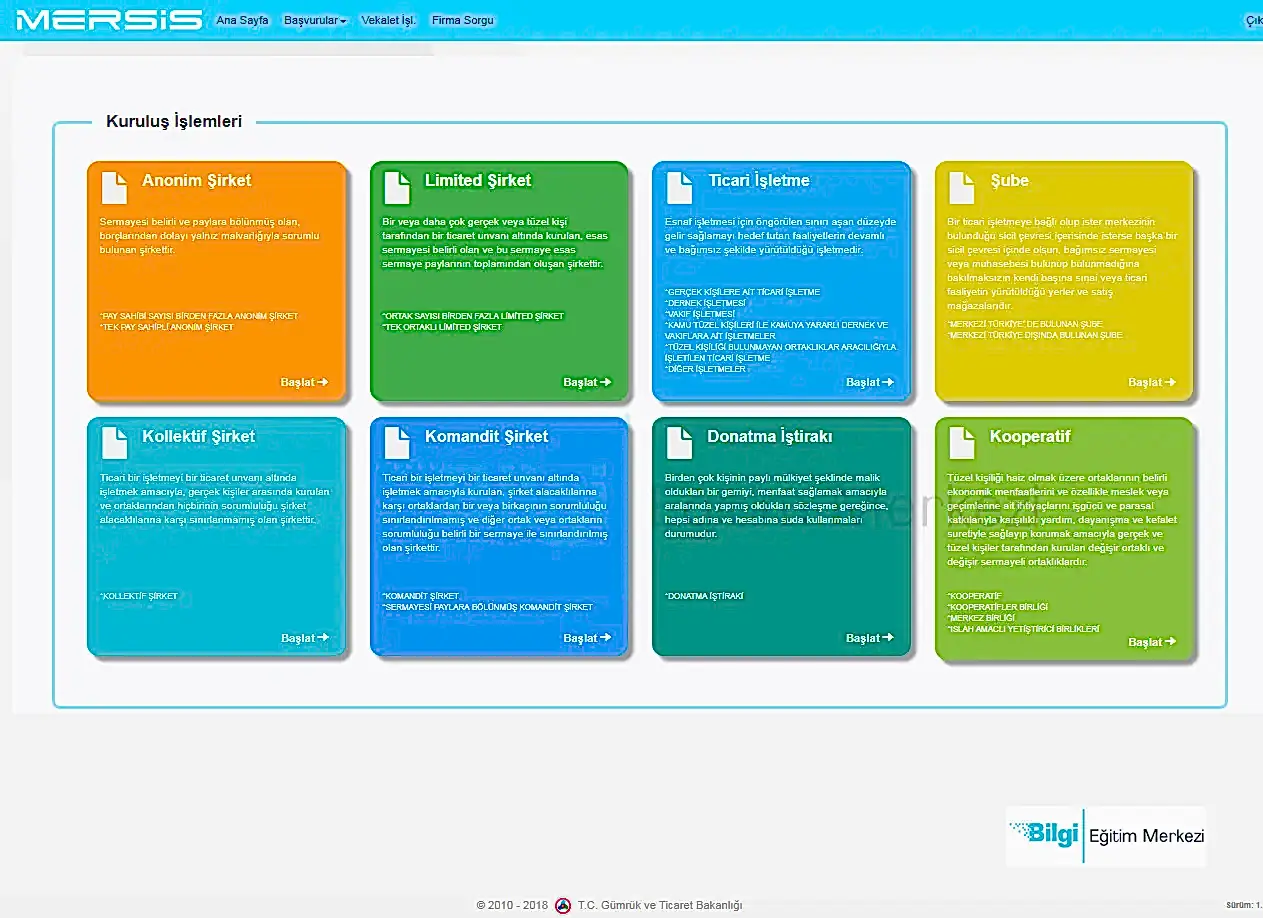Click the document icon on Şube card

point(962,187)
